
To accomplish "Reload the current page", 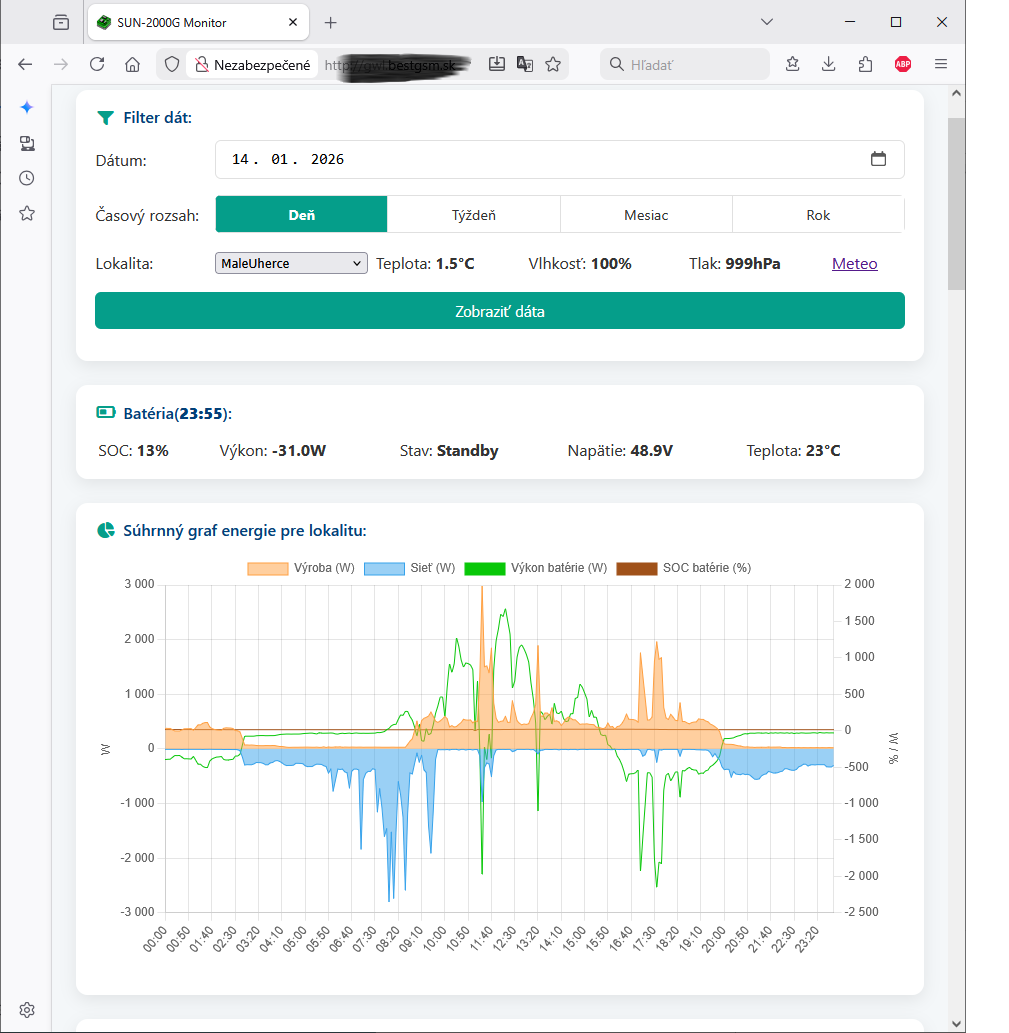I will click(x=97, y=64).
